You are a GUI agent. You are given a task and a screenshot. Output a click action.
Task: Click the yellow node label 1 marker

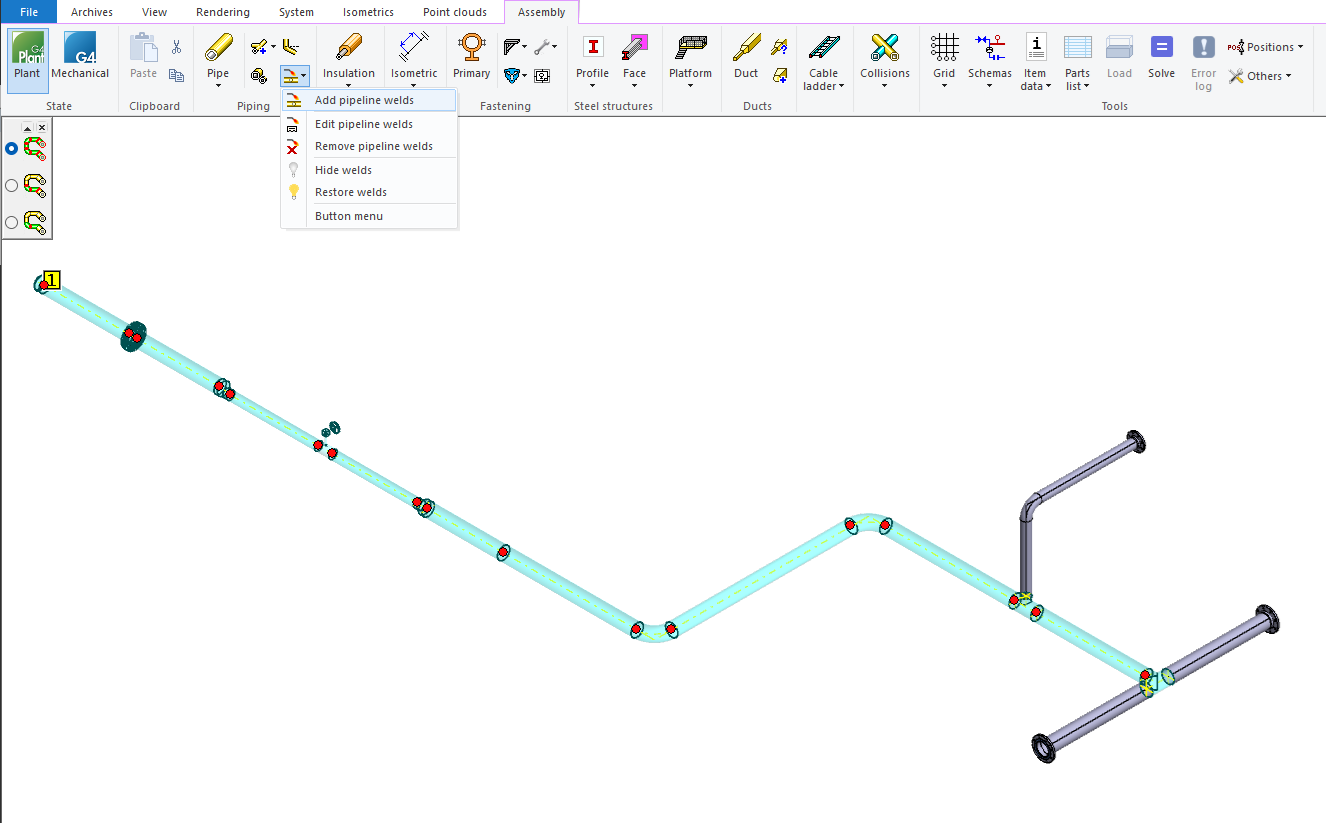point(53,279)
